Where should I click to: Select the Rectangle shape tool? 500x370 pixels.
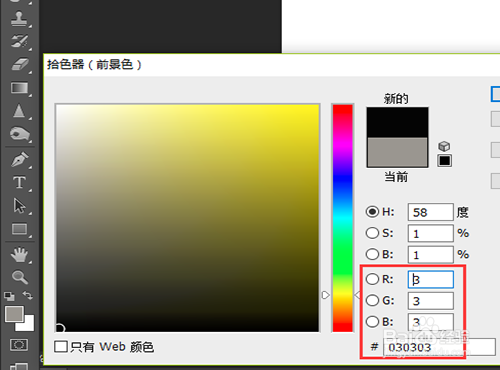19,229
